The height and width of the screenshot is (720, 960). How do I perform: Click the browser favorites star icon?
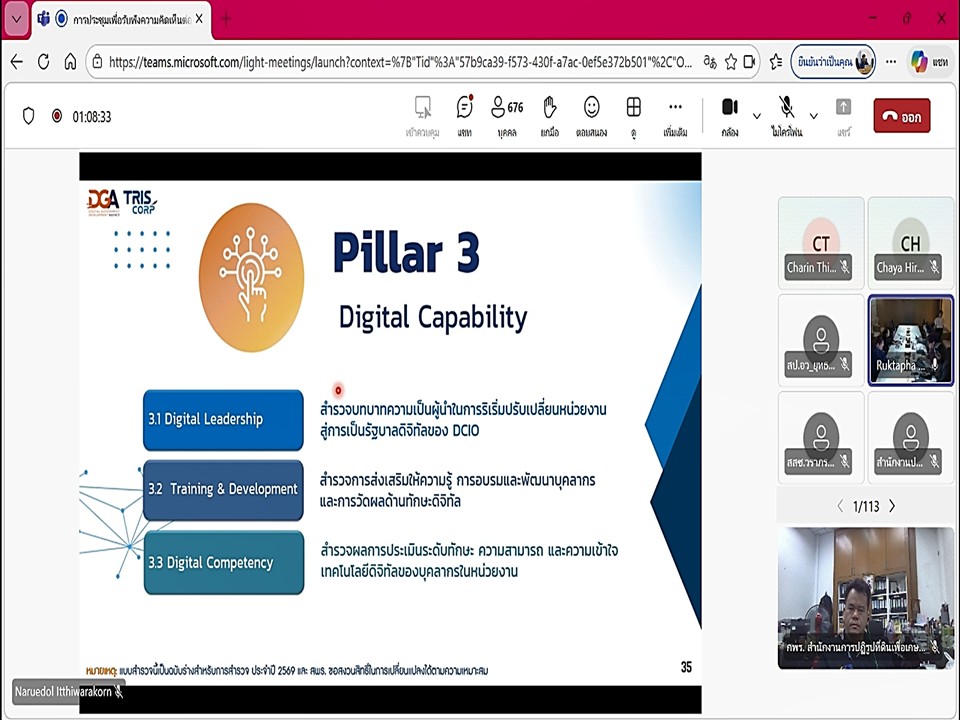(x=731, y=62)
